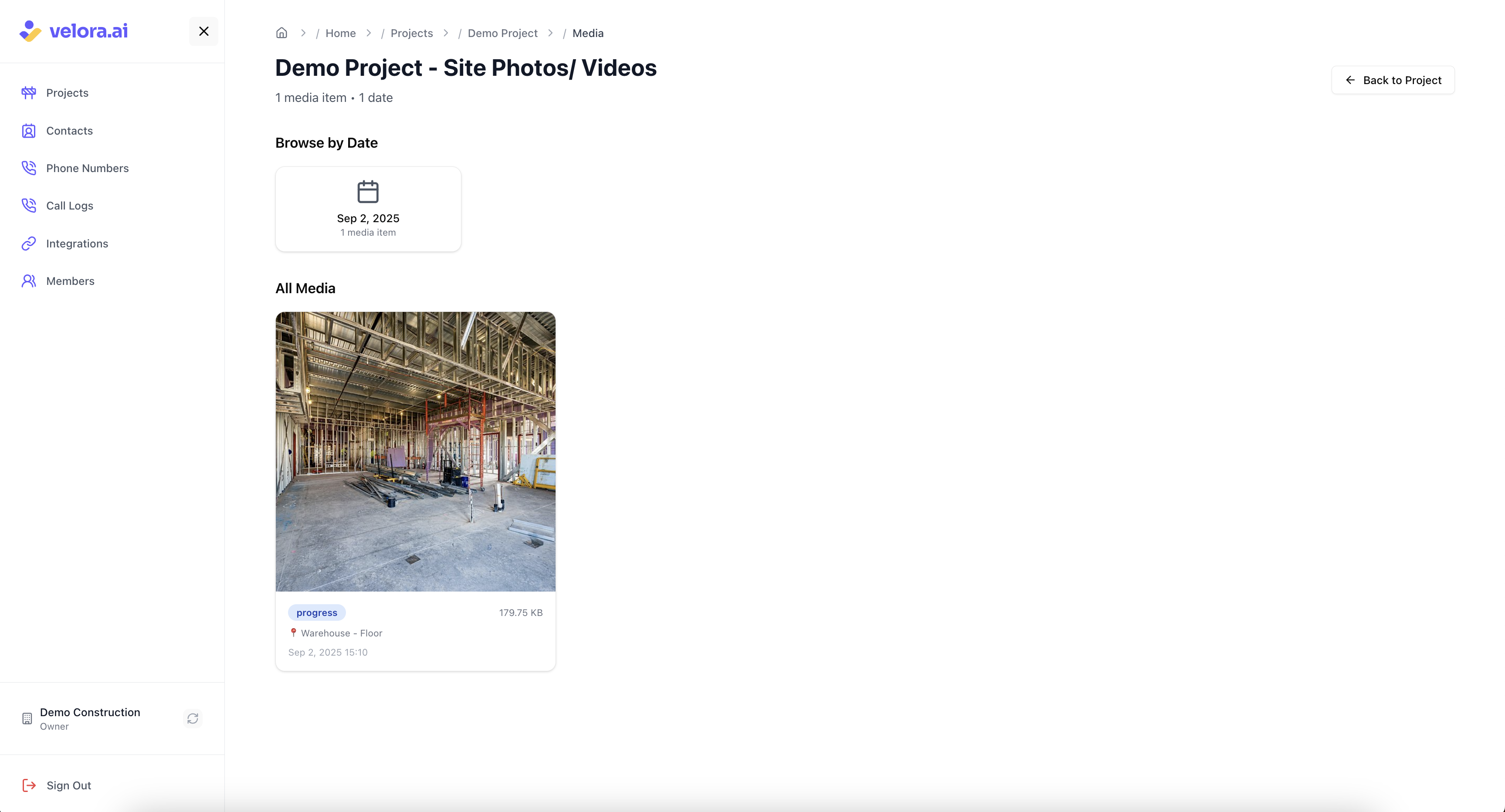The width and height of the screenshot is (1505, 812).
Task: Open the warehouse construction photo thumbnail
Action: 415,452
